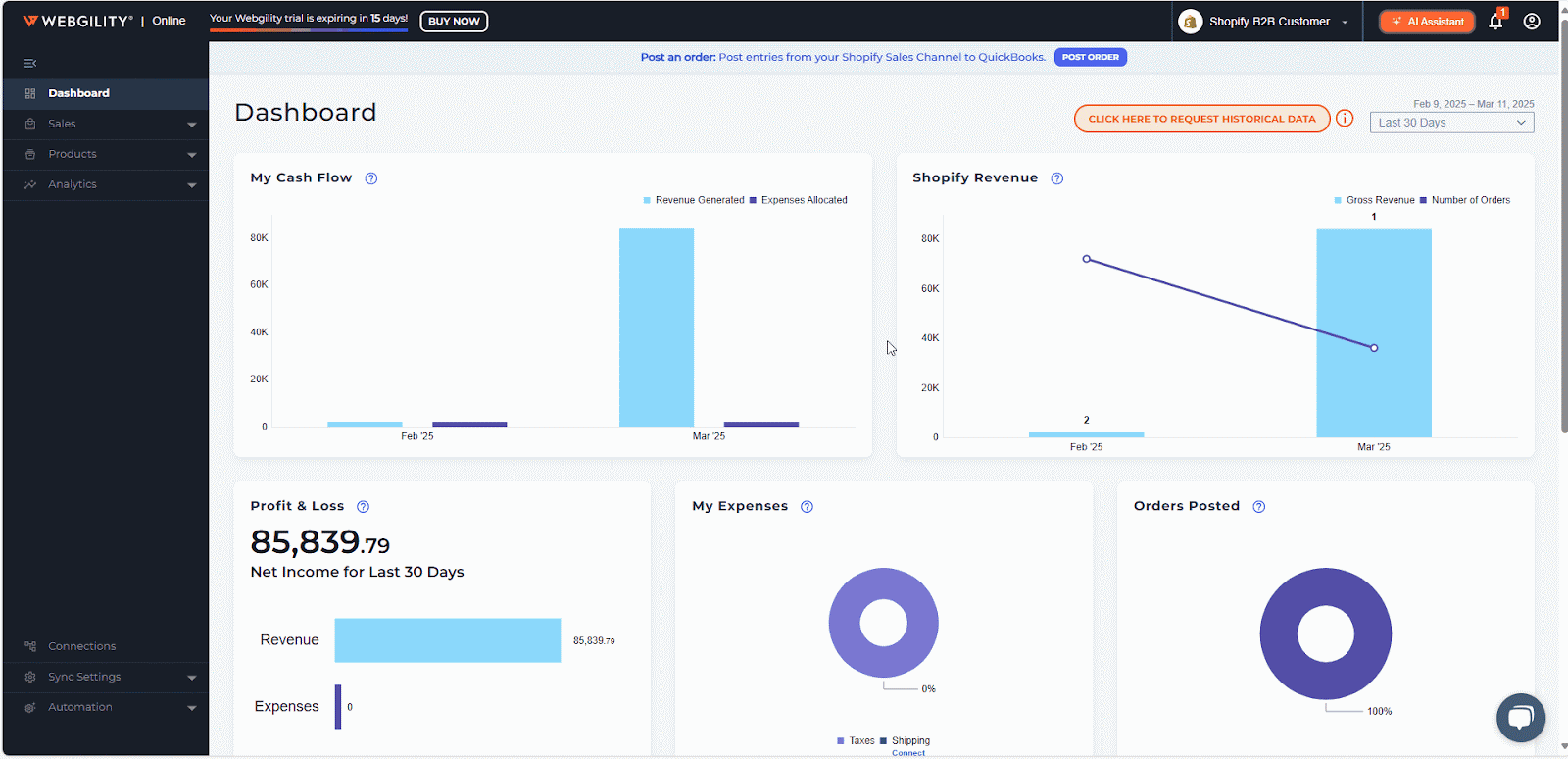Click the help icon beside Profit & Loss
The width and height of the screenshot is (1568, 759).
tap(363, 507)
